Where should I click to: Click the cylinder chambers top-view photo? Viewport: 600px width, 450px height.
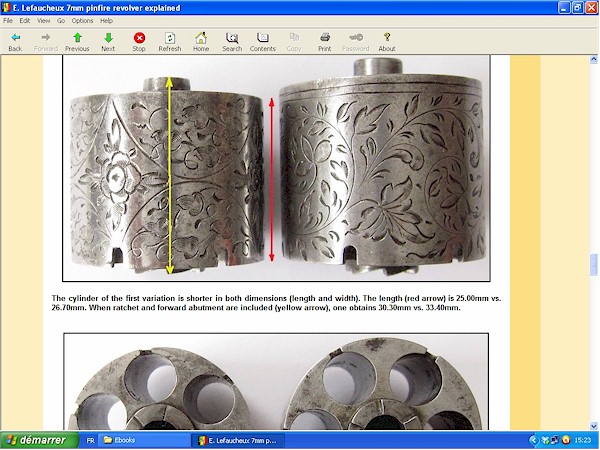click(x=276, y=382)
